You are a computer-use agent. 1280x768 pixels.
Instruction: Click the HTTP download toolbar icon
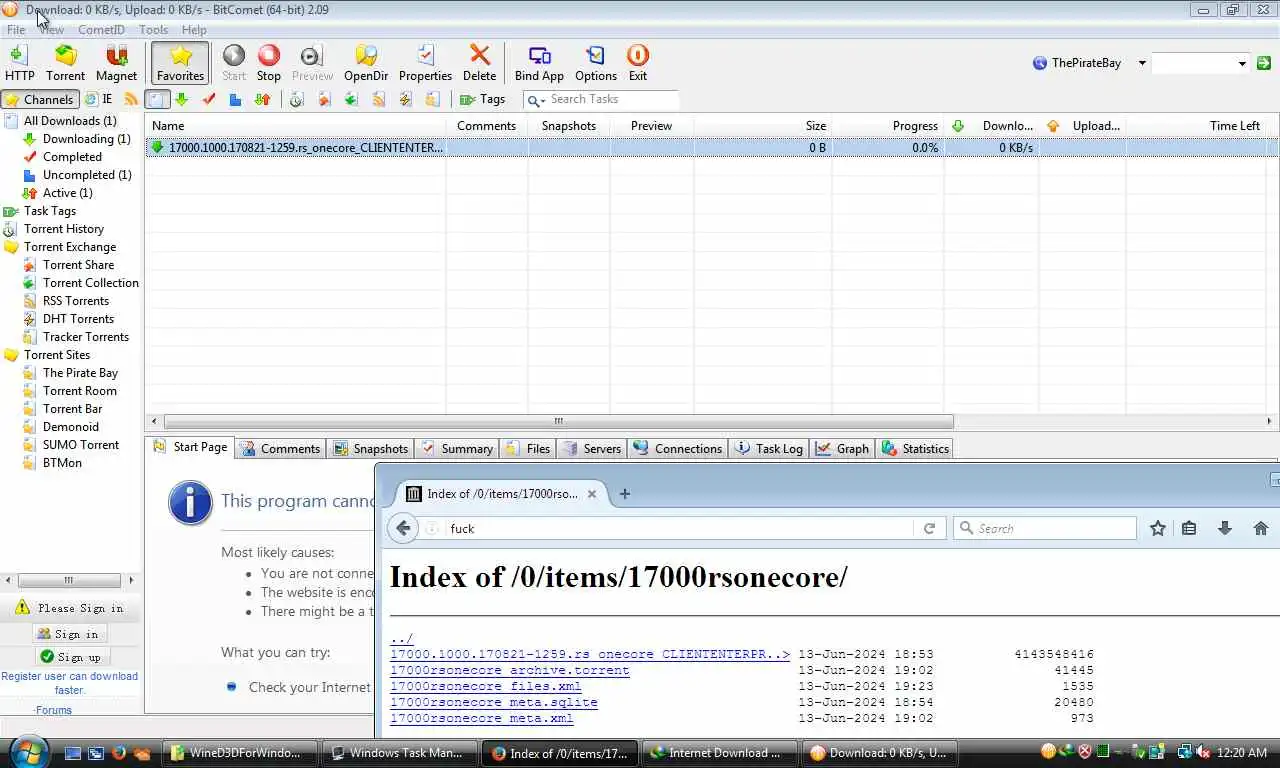tap(19, 63)
